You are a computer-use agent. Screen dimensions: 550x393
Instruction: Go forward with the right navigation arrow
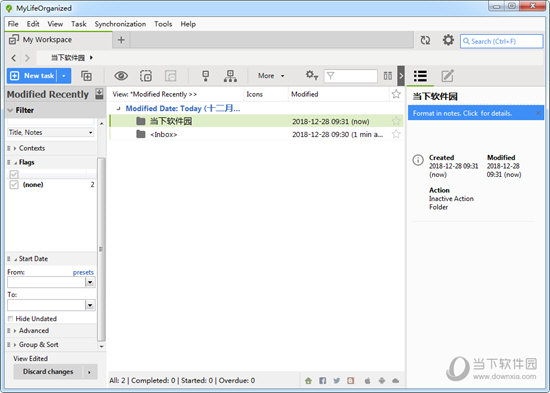tap(27, 58)
